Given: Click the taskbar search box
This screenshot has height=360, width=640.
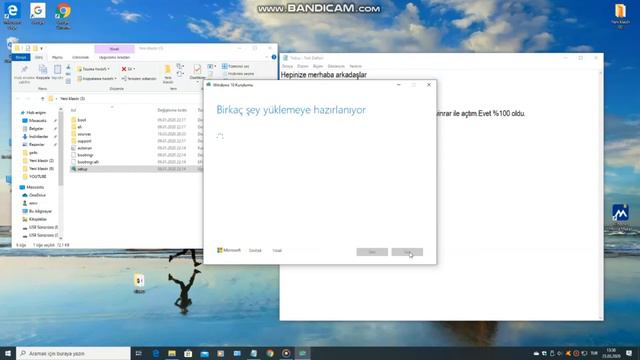Looking at the screenshot, I should tap(73, 353).
